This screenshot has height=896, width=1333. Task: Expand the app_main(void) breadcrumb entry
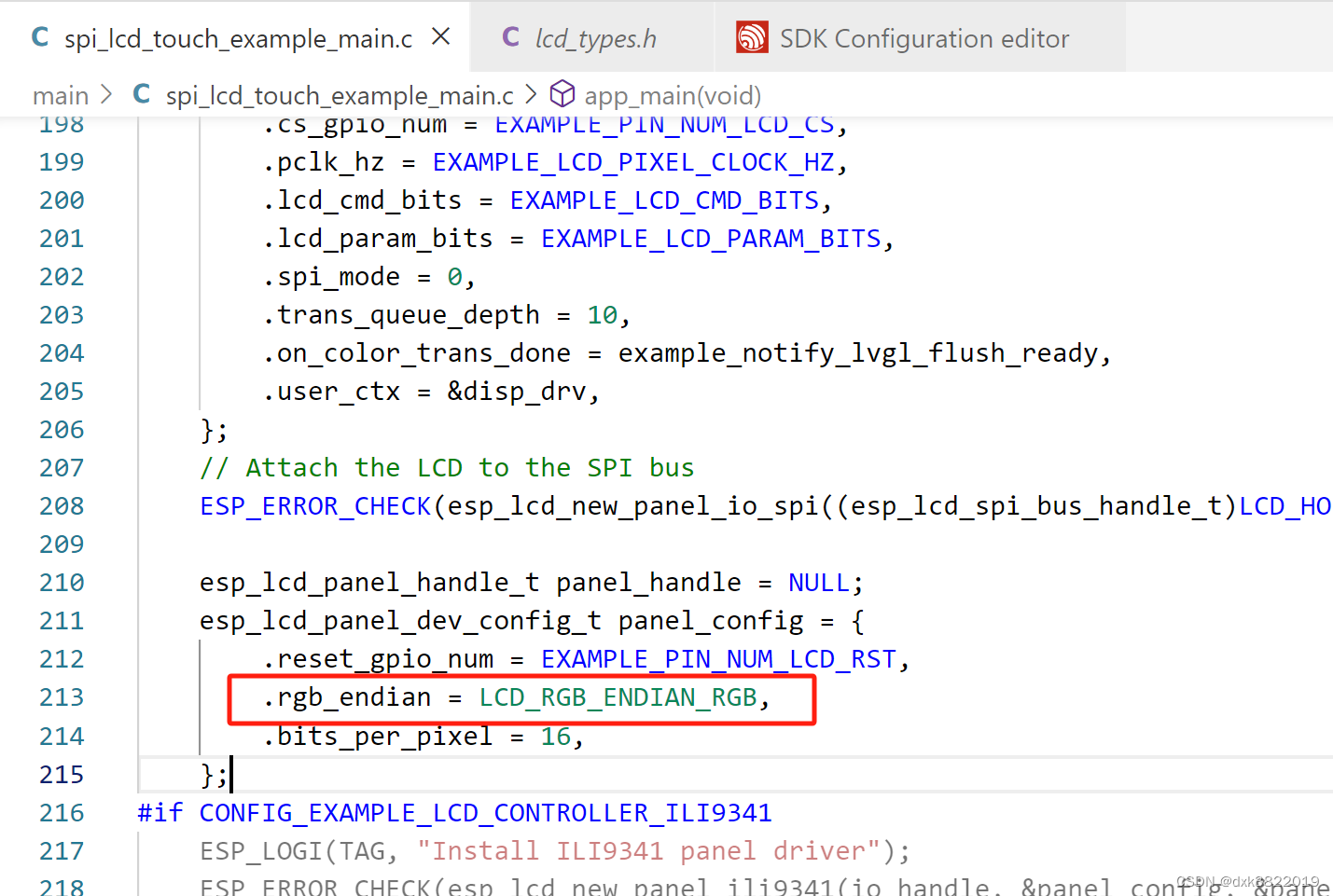(672, 93)
